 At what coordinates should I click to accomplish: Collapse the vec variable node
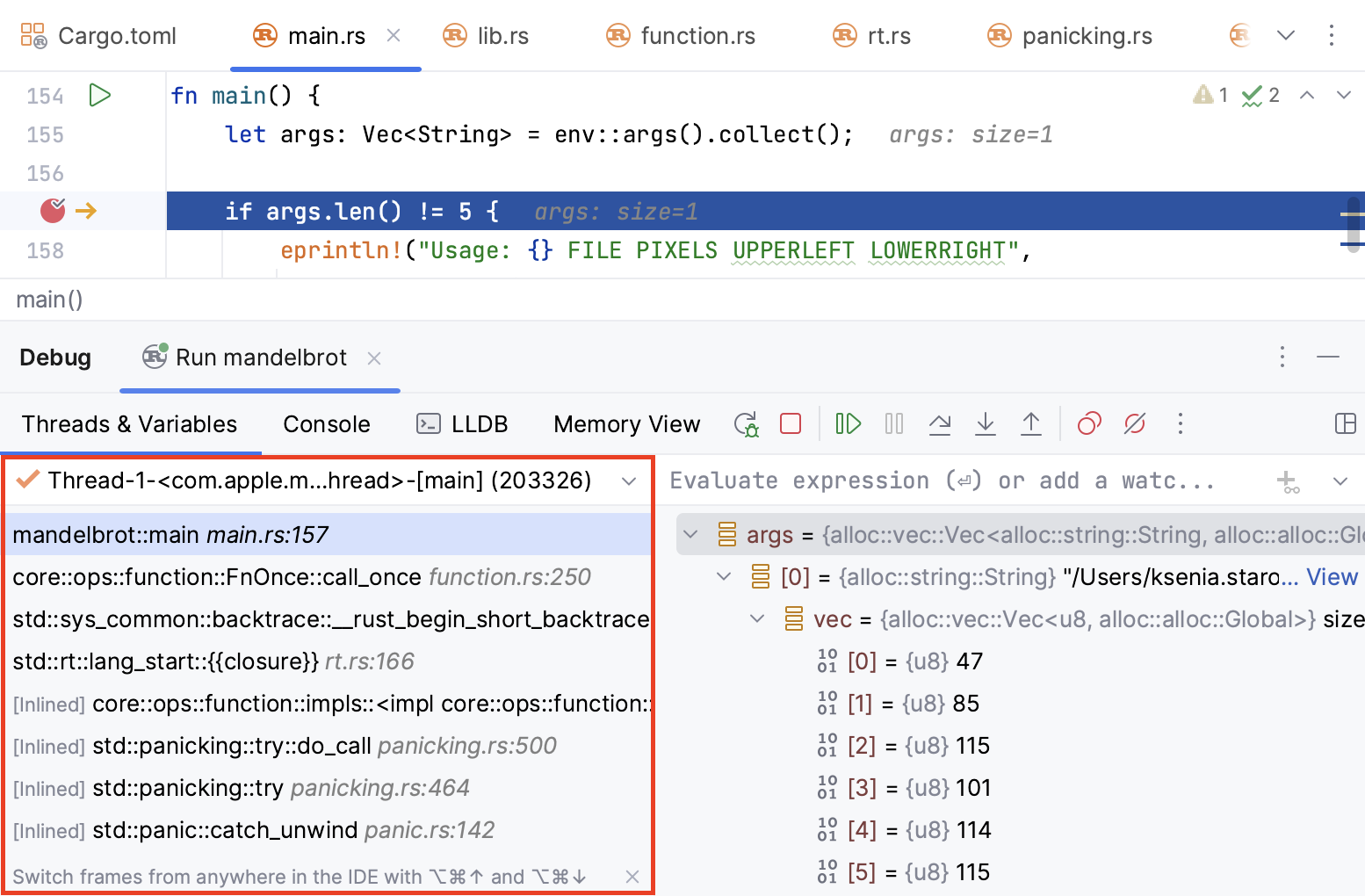click(757, 619)
